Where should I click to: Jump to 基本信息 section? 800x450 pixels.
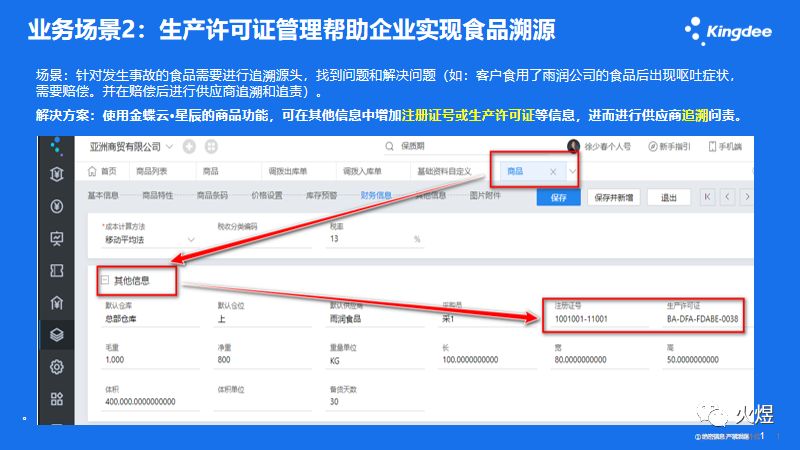[x=103, y=195]
